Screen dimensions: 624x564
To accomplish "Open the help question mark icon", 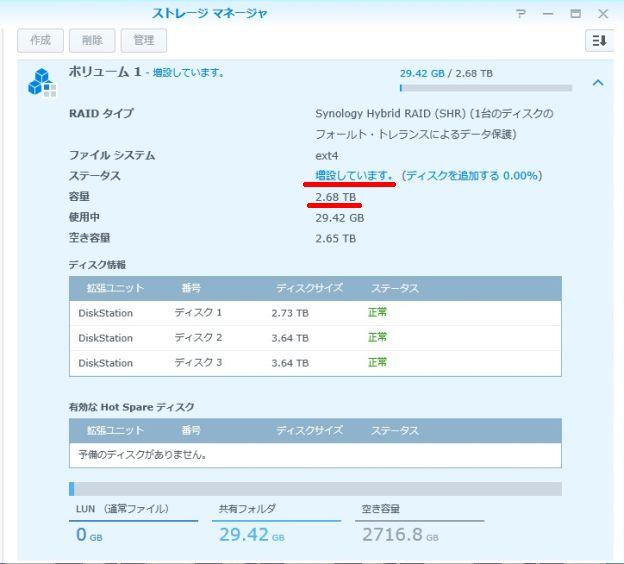I will coord(521,14).
